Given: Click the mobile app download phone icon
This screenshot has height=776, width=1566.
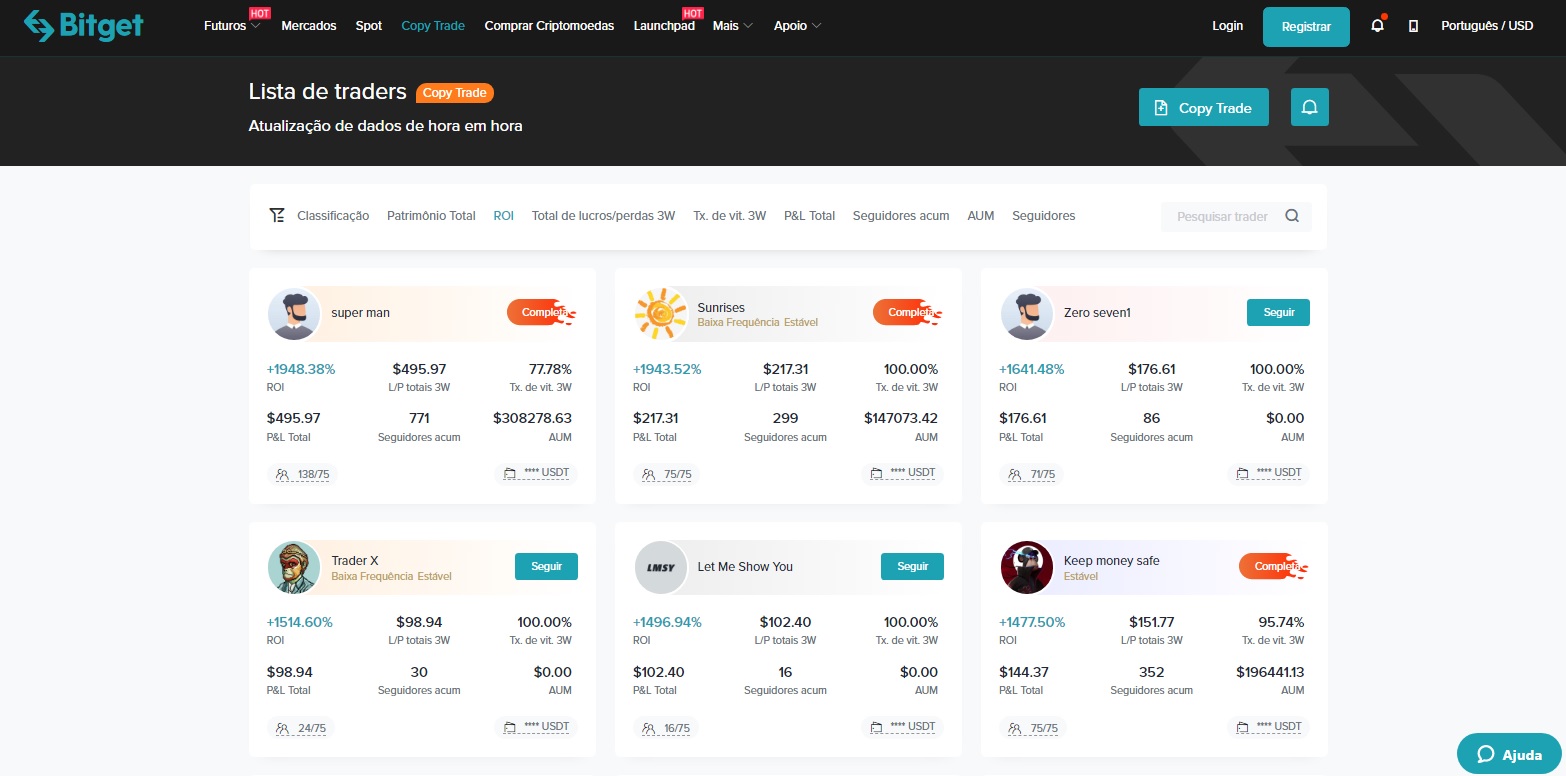Looking at the screenshot, I should (x=1413, y=26).
